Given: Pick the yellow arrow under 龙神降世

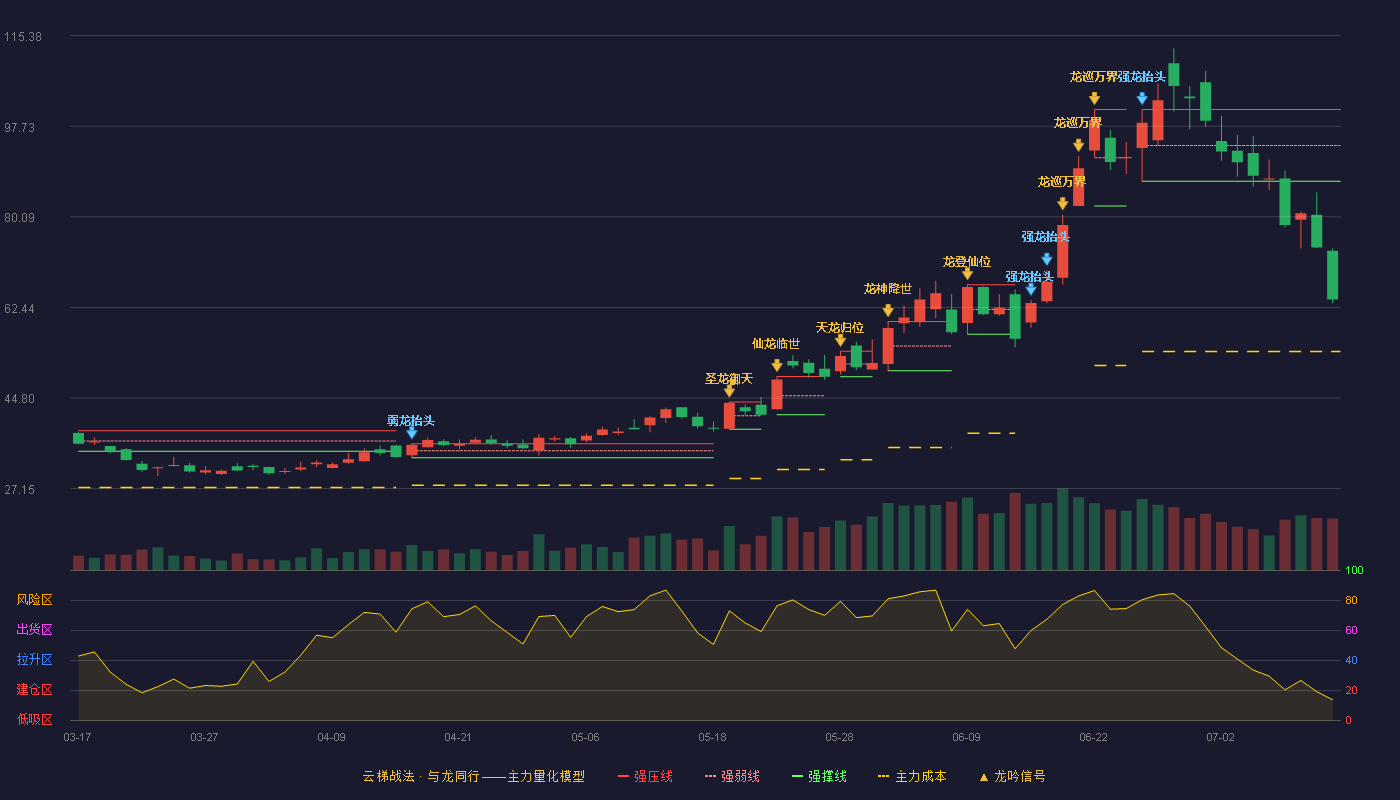Looking at the screenshot, I should coord(888,311).
